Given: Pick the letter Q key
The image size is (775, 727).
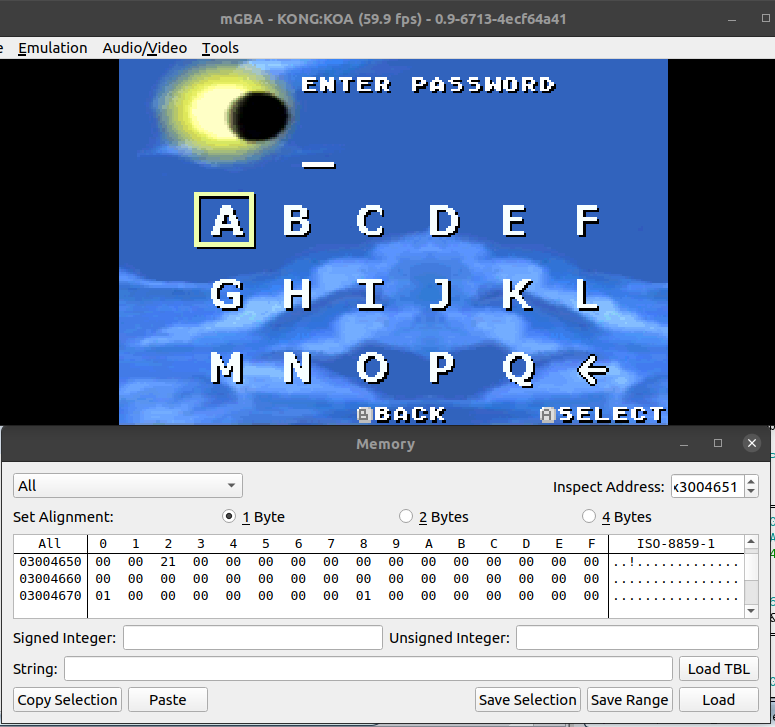Looking at the screenshot, I should coord(518,369).
